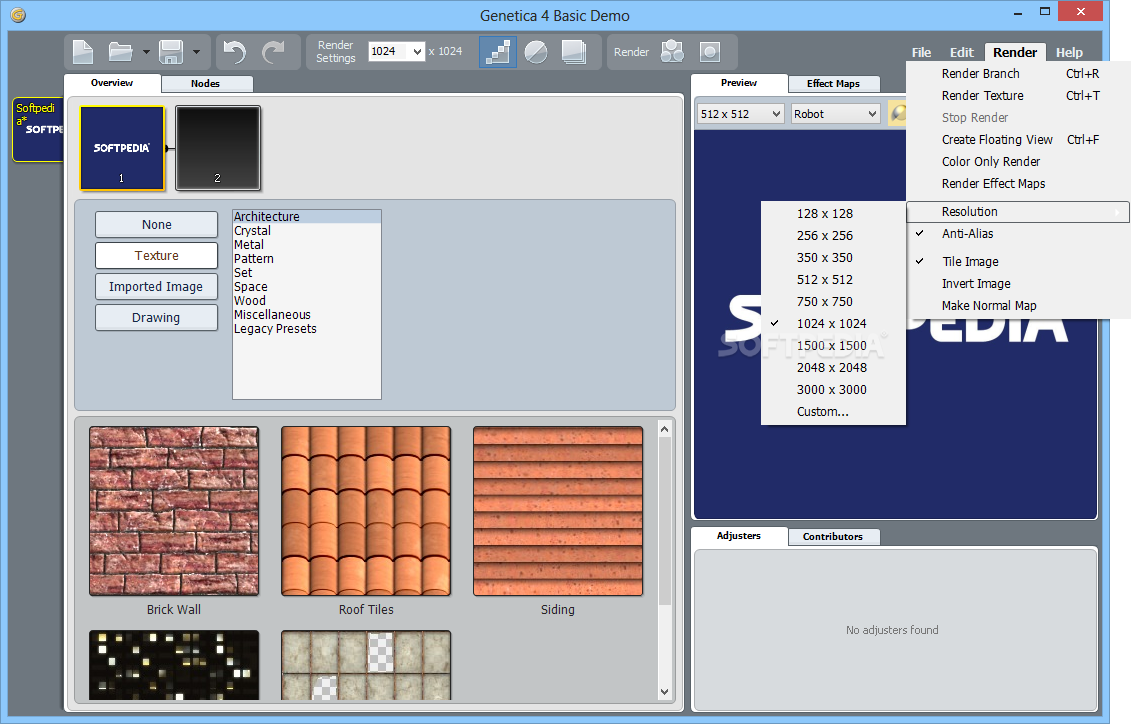Image resolution: width=1131 pixels, height=724 pixels.
Task: Click the stacked squares tile image icon
Action: pyautogui.click(x=574, y=52)
